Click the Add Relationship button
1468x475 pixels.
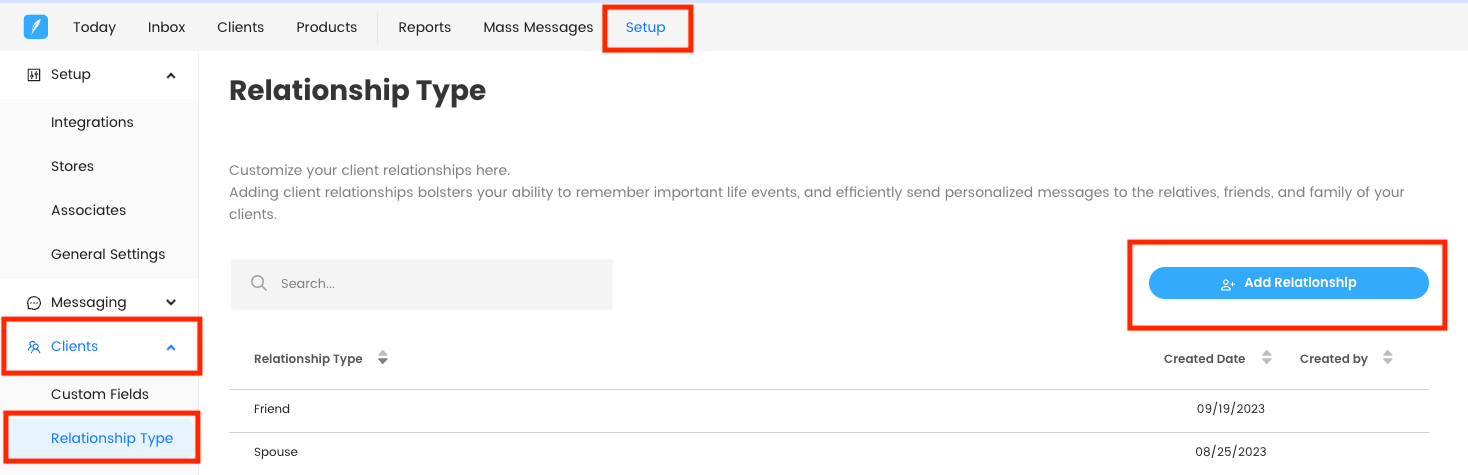[1289, 283]
